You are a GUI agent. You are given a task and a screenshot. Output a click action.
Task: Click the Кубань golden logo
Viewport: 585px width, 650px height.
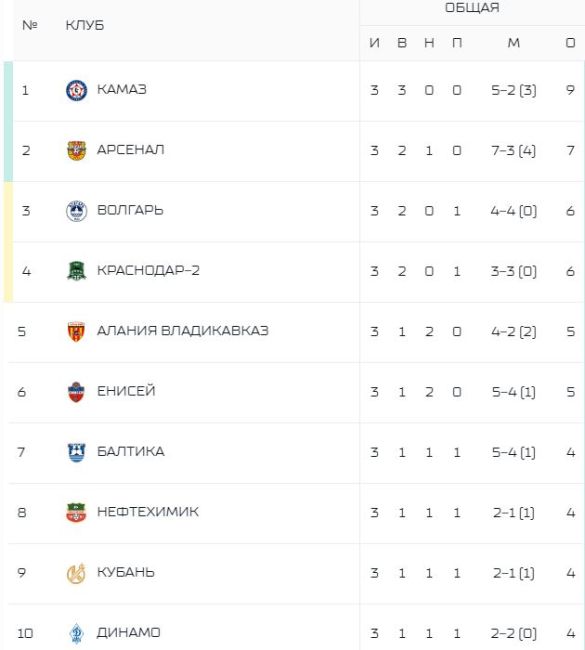click(76, 573)
